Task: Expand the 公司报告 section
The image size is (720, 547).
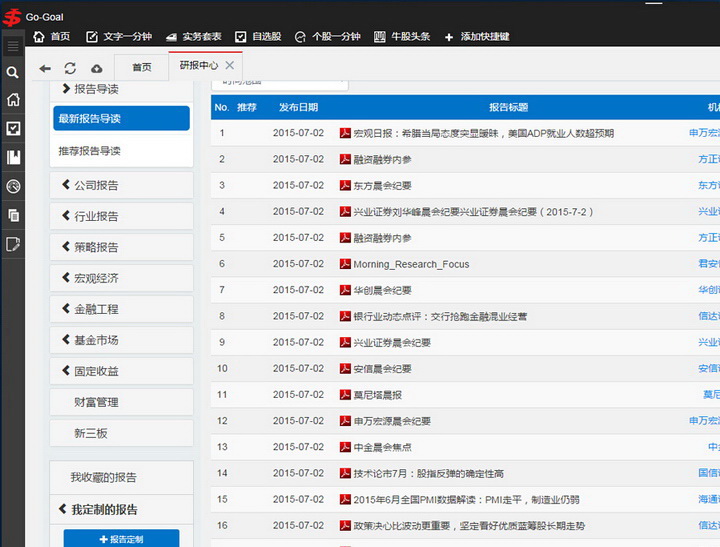Action: pos(121,185)
